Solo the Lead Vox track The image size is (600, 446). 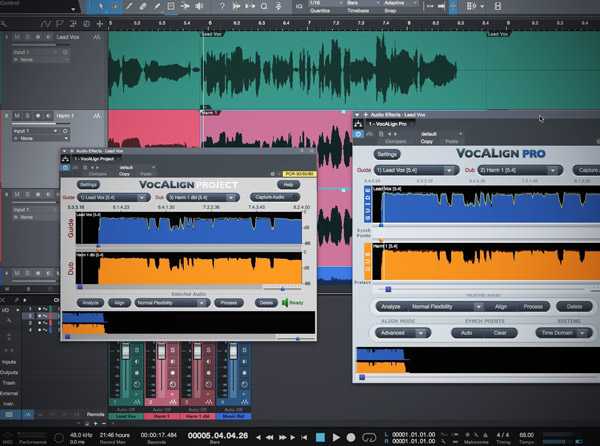tap(28, 37)
